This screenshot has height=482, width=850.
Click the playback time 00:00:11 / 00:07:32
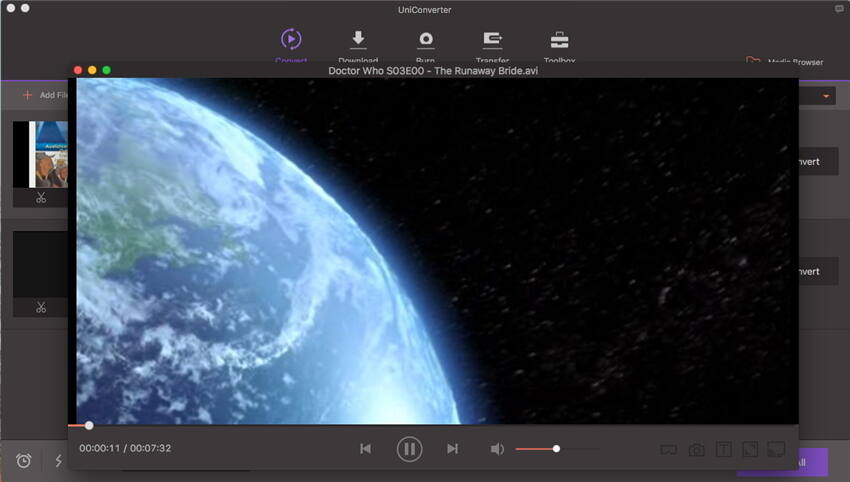125,448
